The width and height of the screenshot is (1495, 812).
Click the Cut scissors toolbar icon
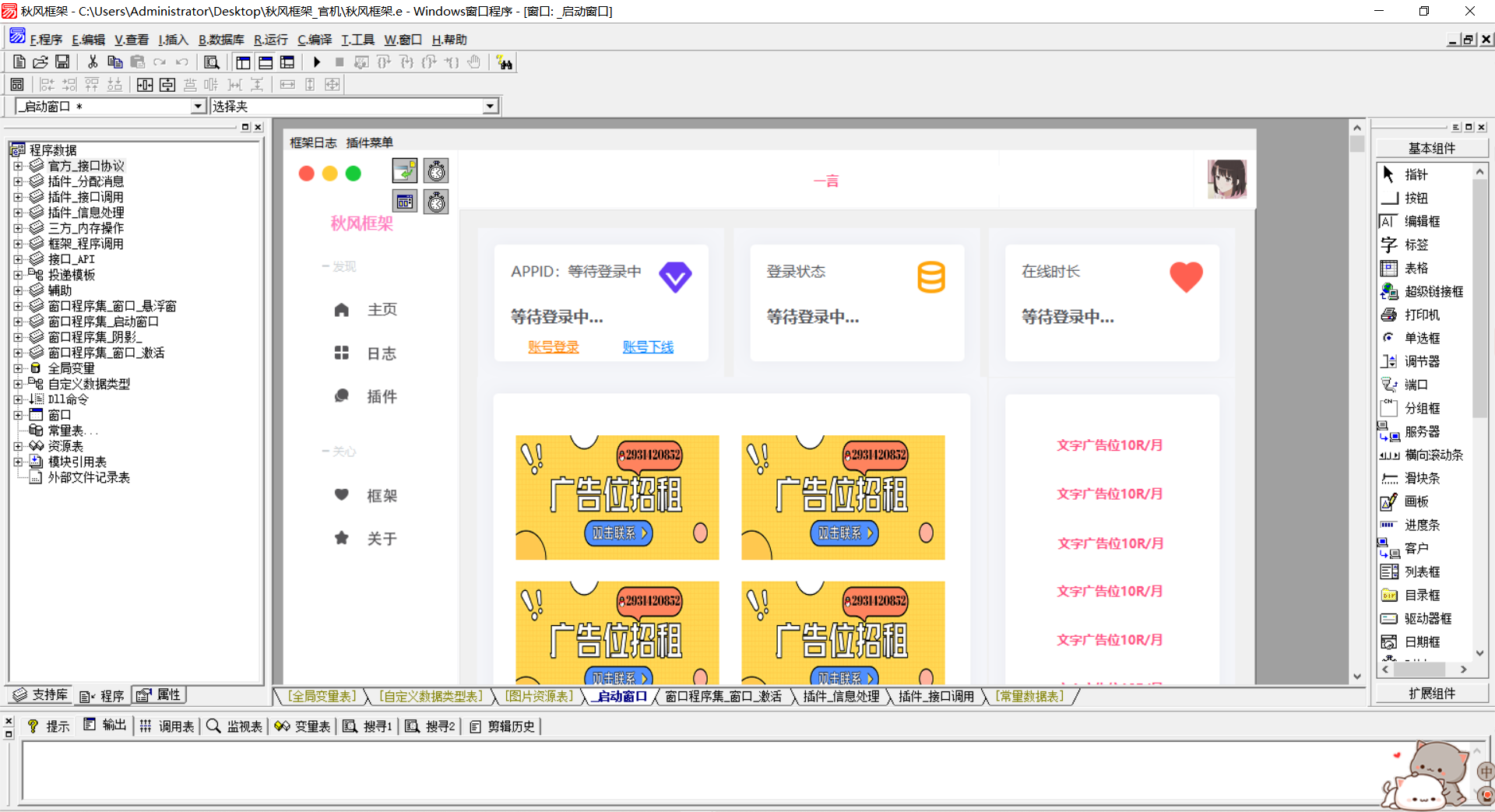point(93,62)
